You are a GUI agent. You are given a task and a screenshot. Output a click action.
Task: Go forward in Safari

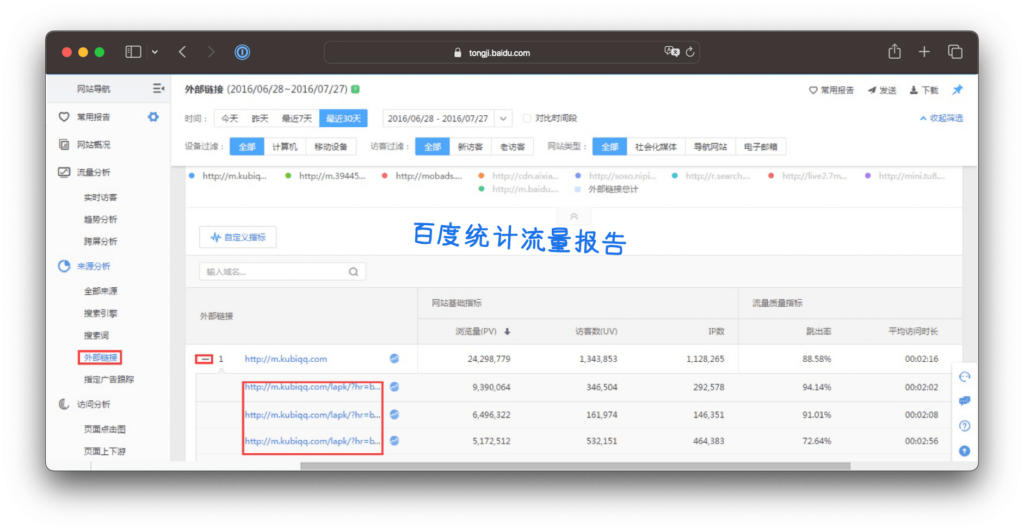210,52
